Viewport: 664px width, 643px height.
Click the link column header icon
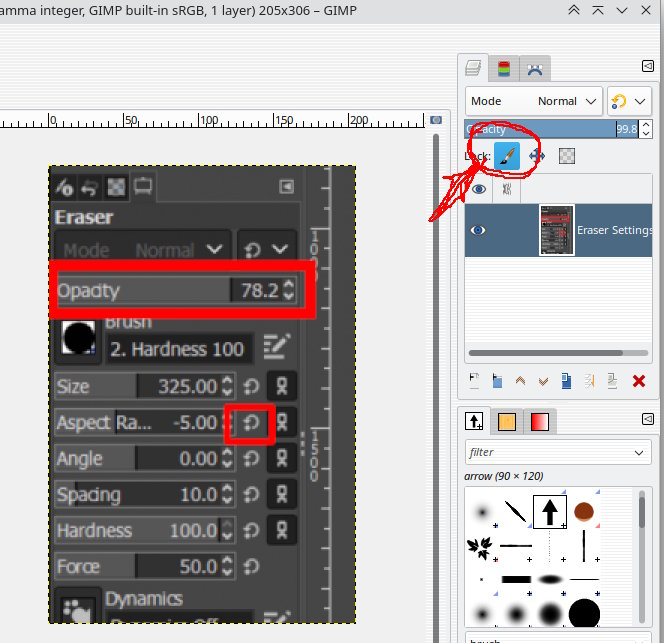coord(507,189)
